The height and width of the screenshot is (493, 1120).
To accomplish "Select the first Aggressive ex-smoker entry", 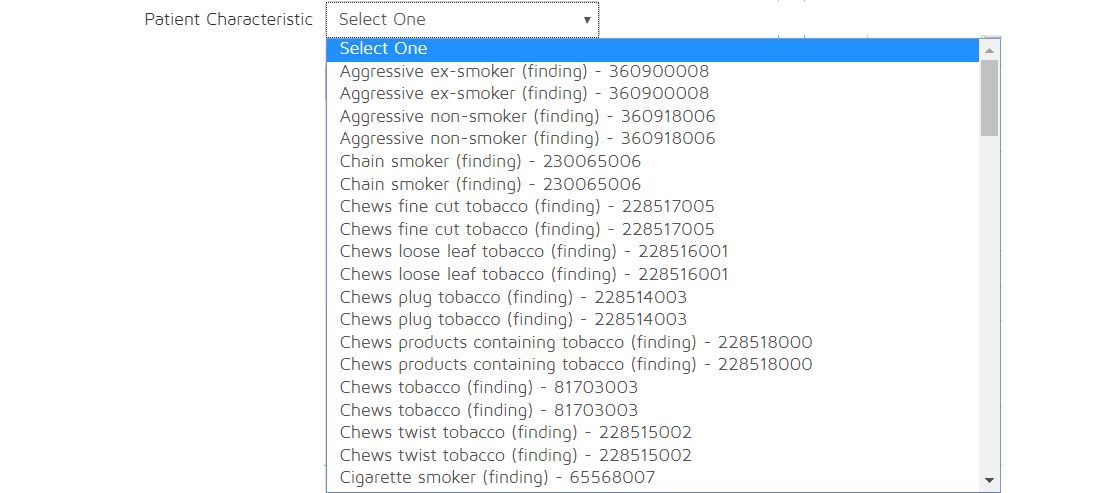I will (x=524, y=71).
